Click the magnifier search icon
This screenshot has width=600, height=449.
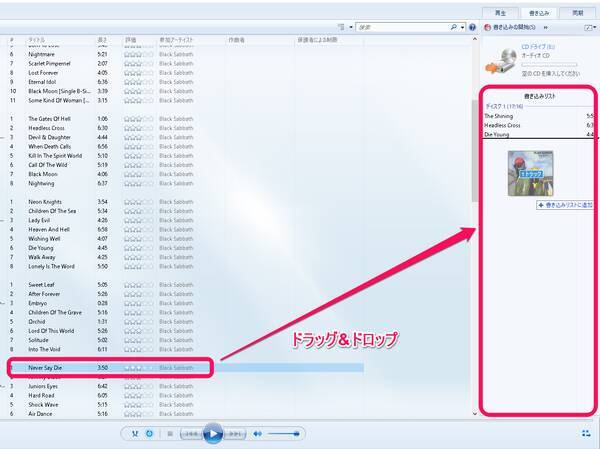click(454, 27)
